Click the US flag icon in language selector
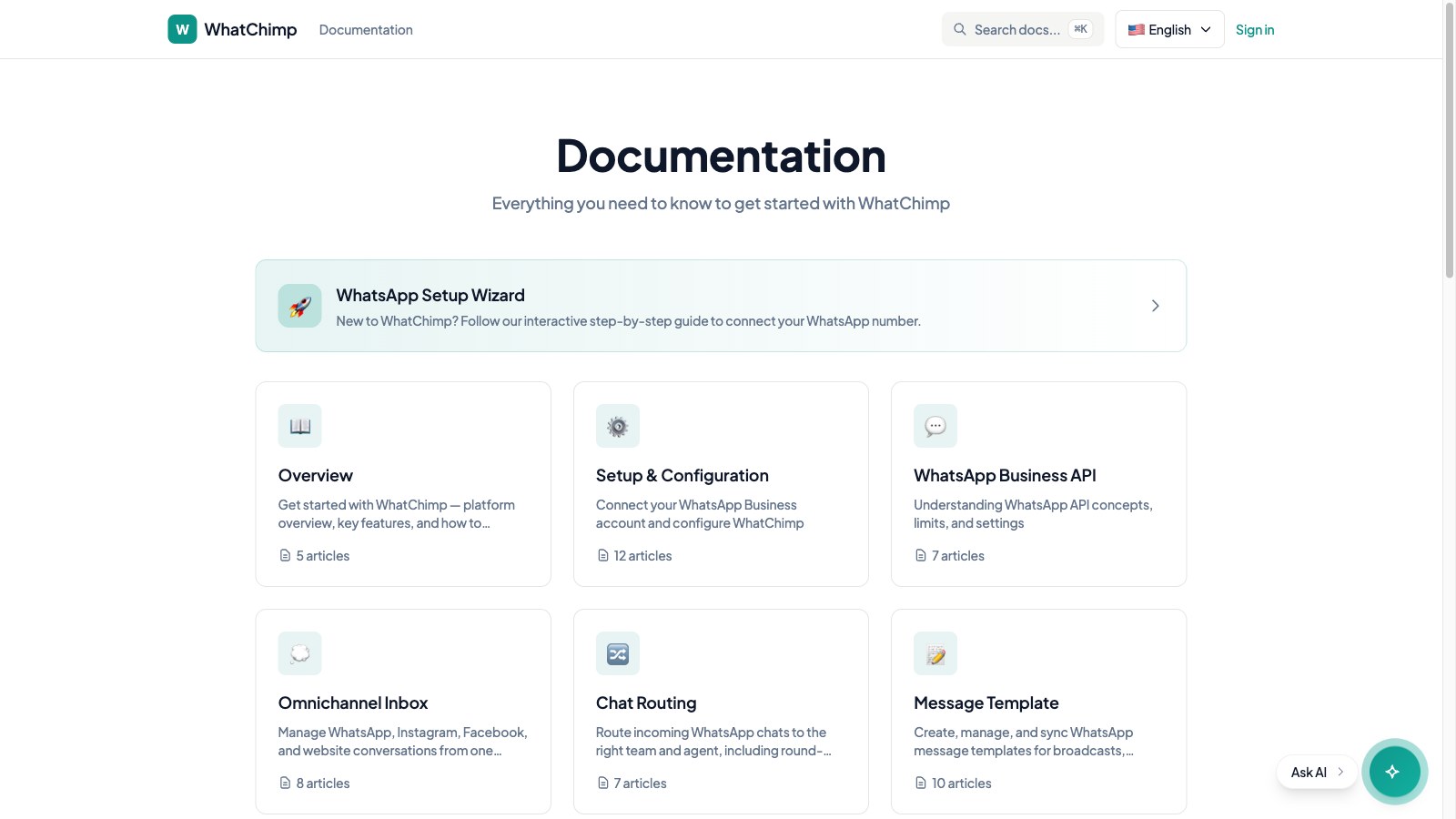The width and height of the screenshot is (1456, 819). tap(1136, 29)
